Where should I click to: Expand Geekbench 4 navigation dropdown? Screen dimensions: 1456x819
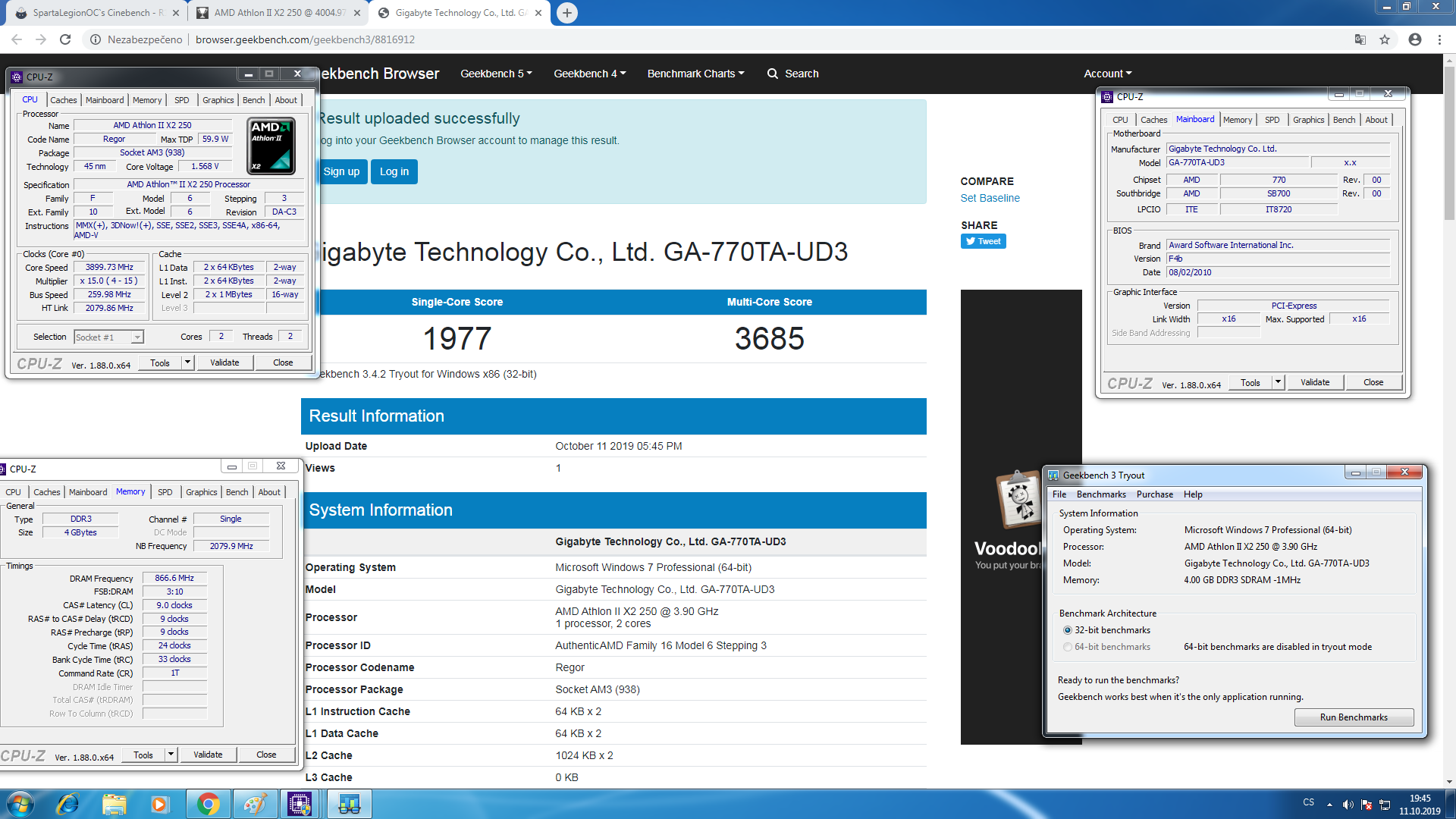pyautogui.click(x=589, y=74)
